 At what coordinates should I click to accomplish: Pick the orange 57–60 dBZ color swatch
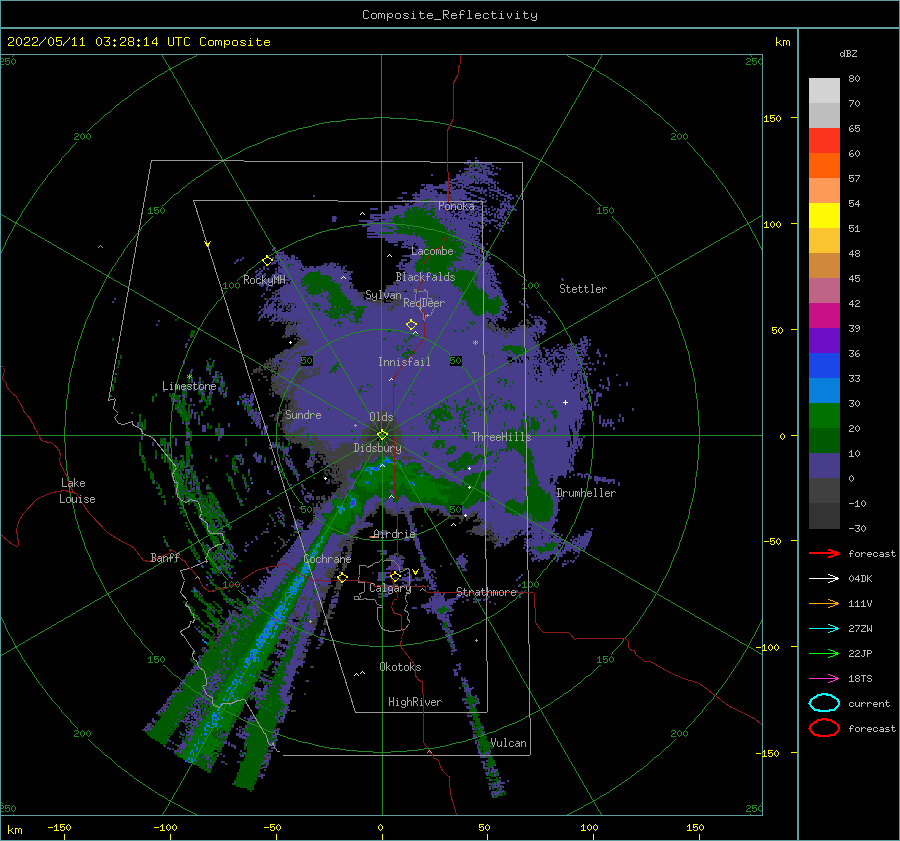[x=824, y=165]
